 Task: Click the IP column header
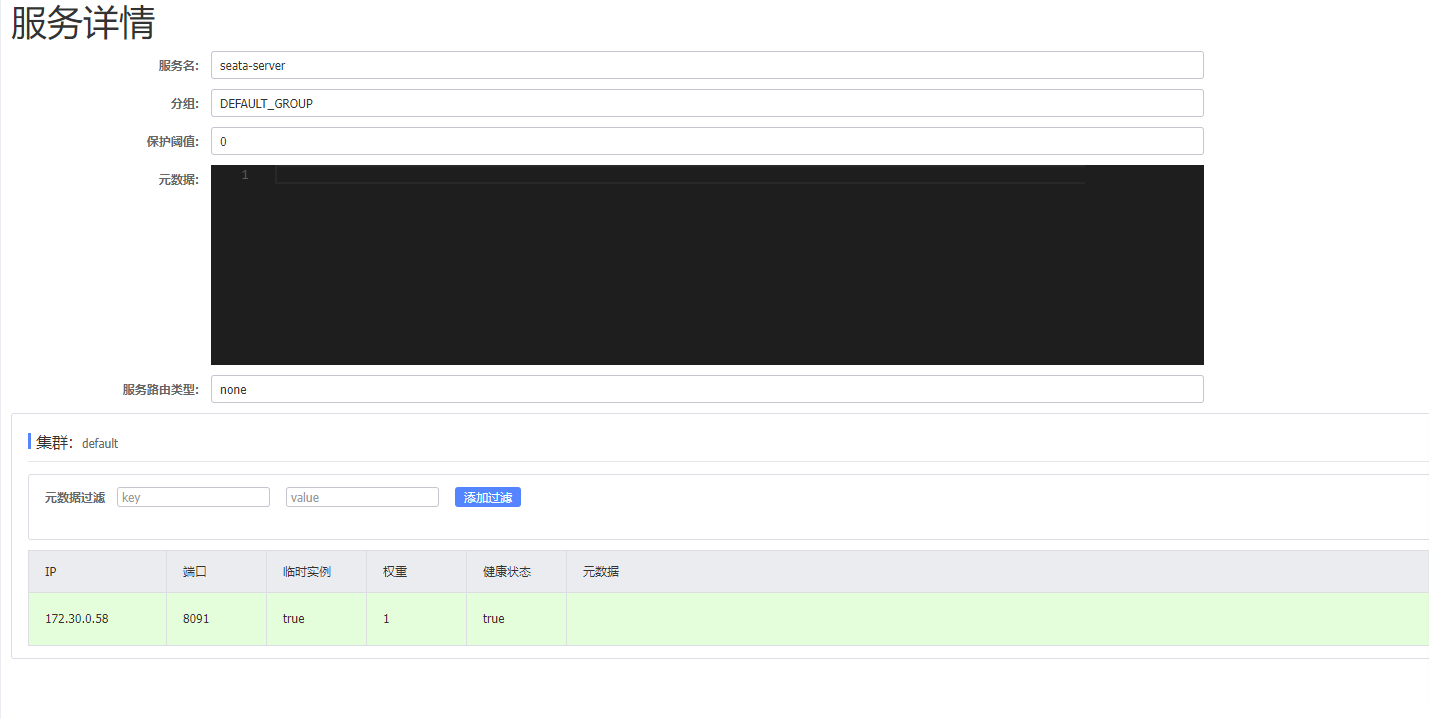point(50,571)
